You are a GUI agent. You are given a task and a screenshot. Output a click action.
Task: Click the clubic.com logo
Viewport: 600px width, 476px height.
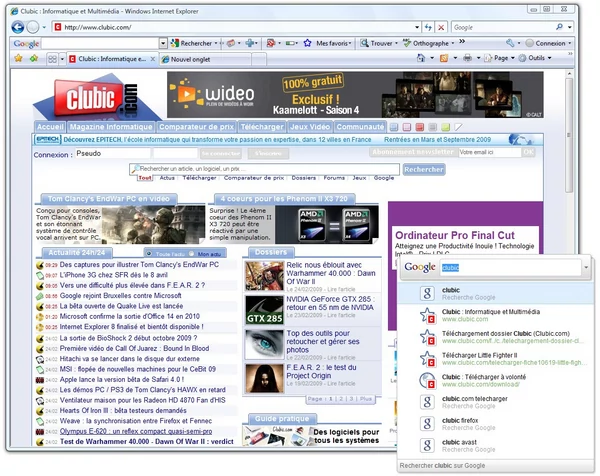coord(96,98)
